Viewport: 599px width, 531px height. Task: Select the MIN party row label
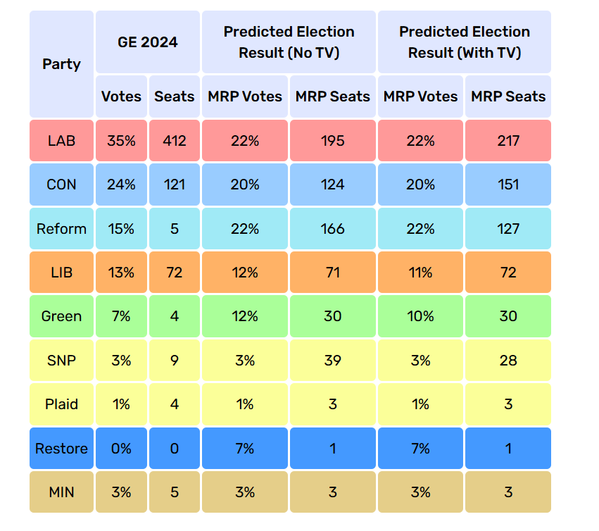(x=62, y=492)
